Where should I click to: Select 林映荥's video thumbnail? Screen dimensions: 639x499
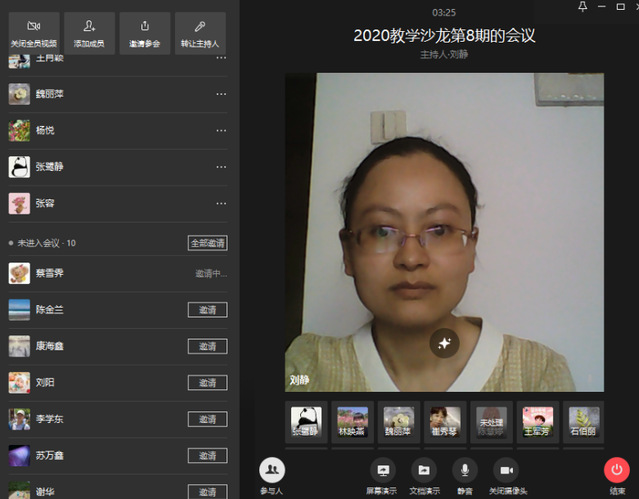point(352,421)
